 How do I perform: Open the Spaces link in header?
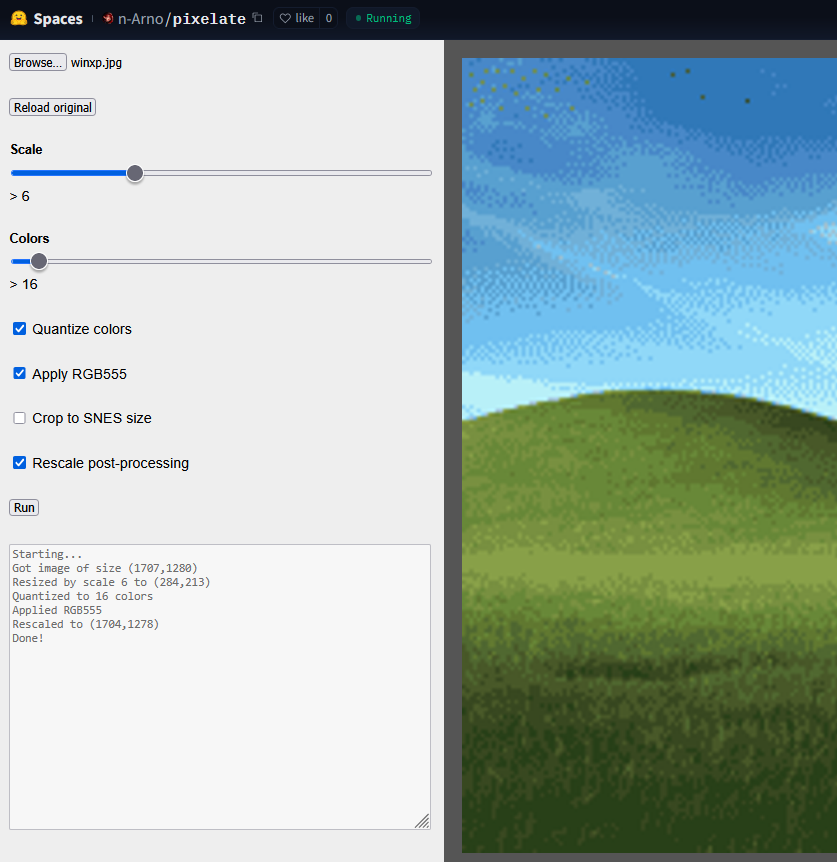tap(58, 19)
